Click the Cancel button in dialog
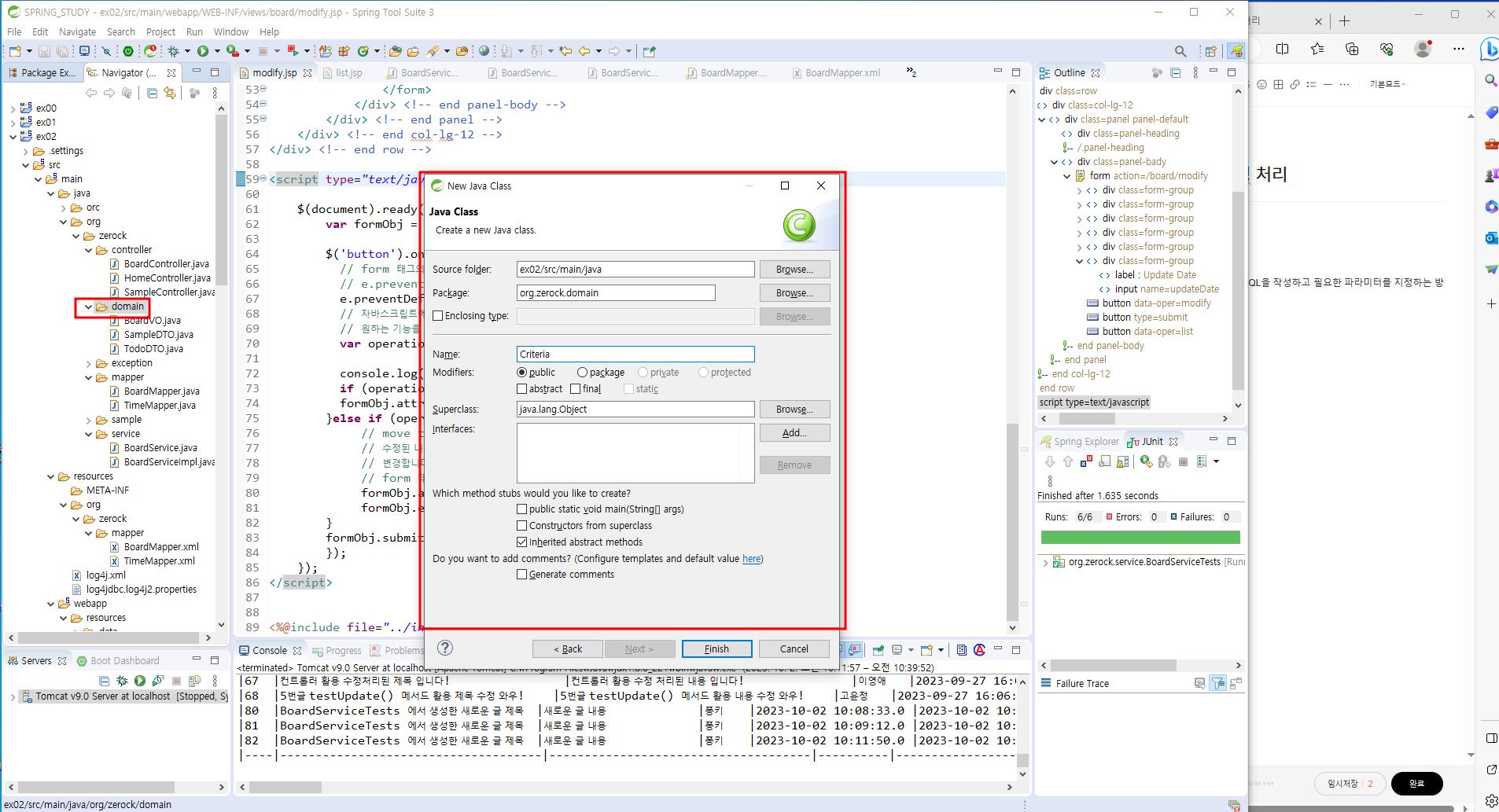Screen dimensions: 1499x812 pyautogui.click(x=794, y=648)
